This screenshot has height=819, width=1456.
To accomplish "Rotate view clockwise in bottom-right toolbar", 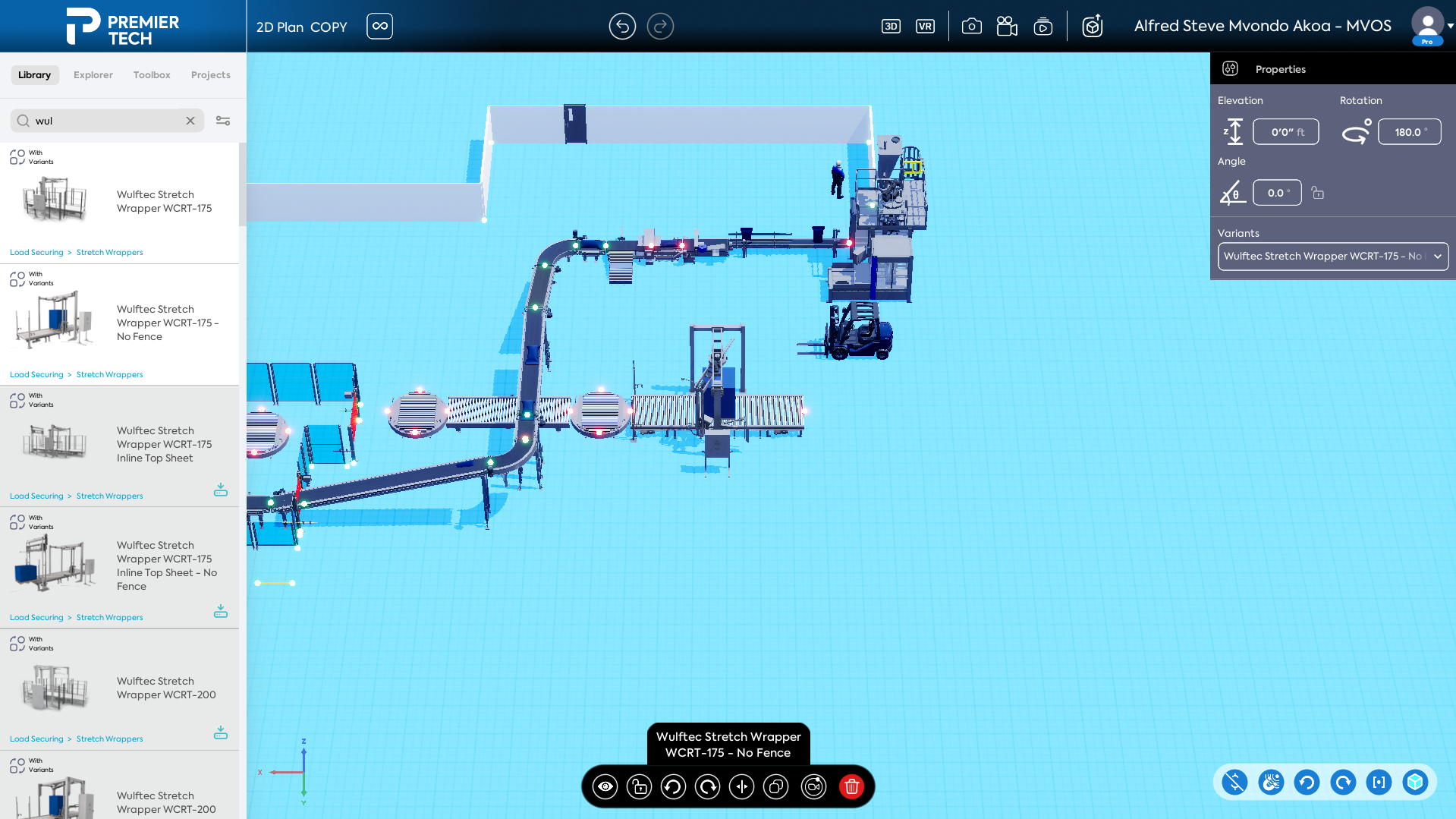I will coord(1343,782).
